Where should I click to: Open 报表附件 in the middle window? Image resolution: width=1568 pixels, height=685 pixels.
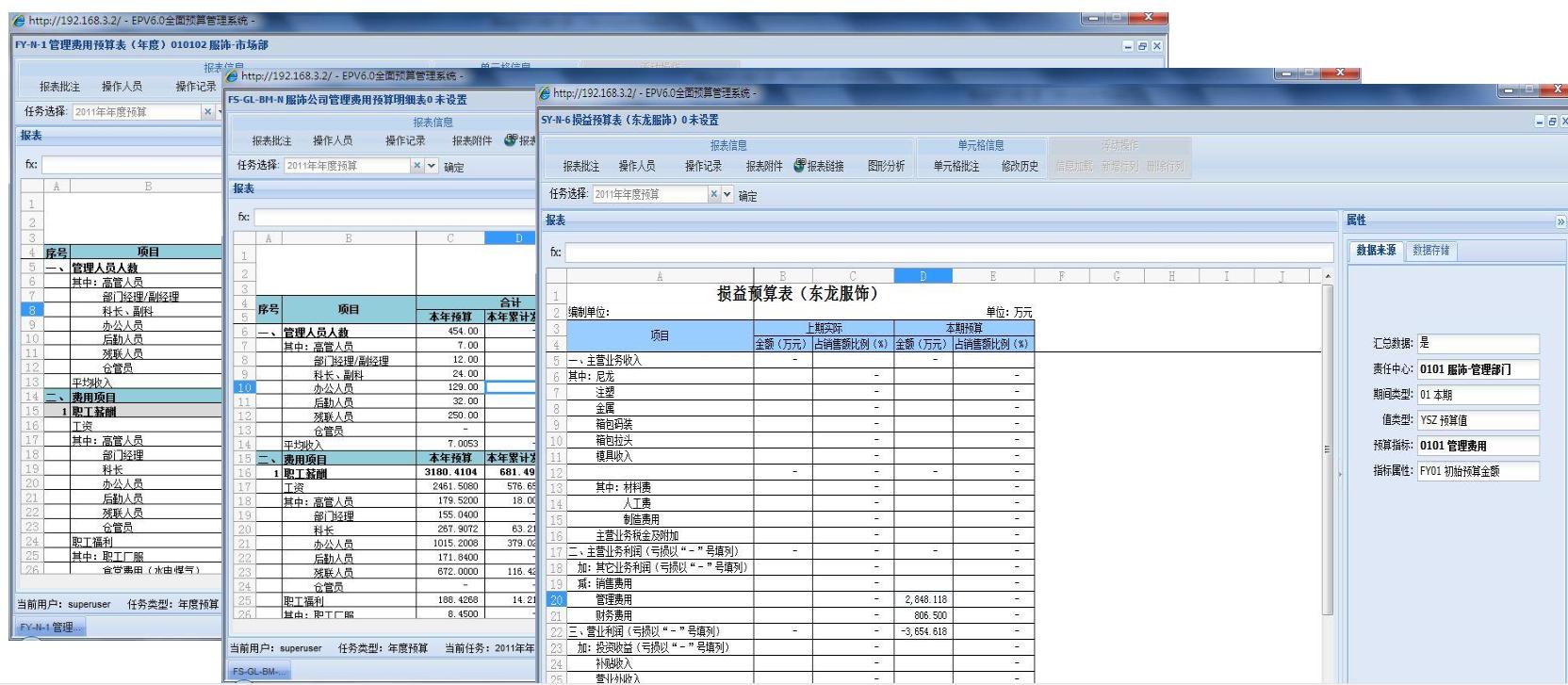coord(472,141)
